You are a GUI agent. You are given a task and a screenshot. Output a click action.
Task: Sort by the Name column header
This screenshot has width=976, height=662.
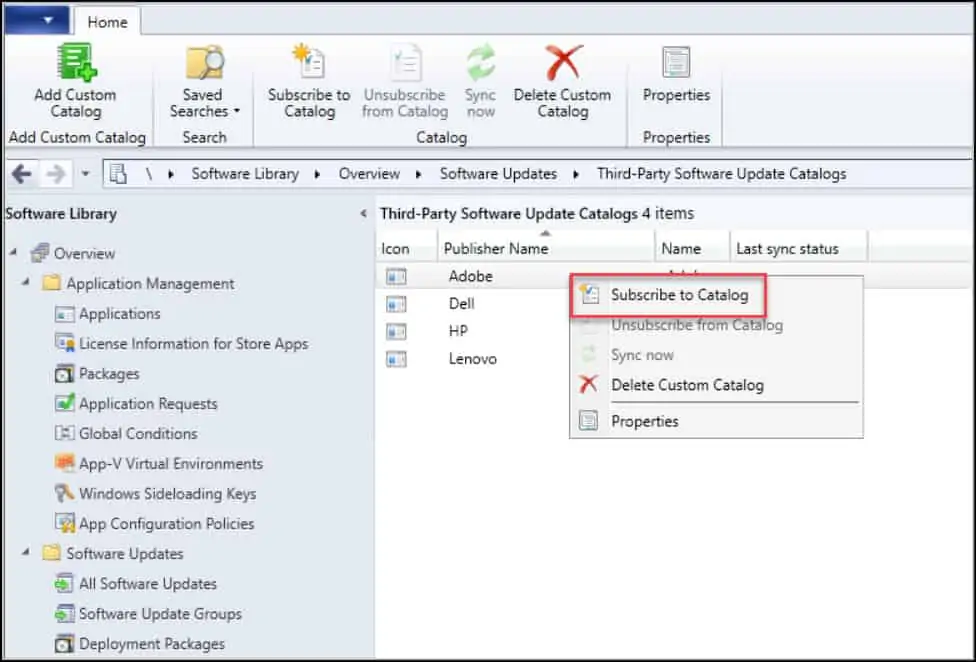point(692,248)
